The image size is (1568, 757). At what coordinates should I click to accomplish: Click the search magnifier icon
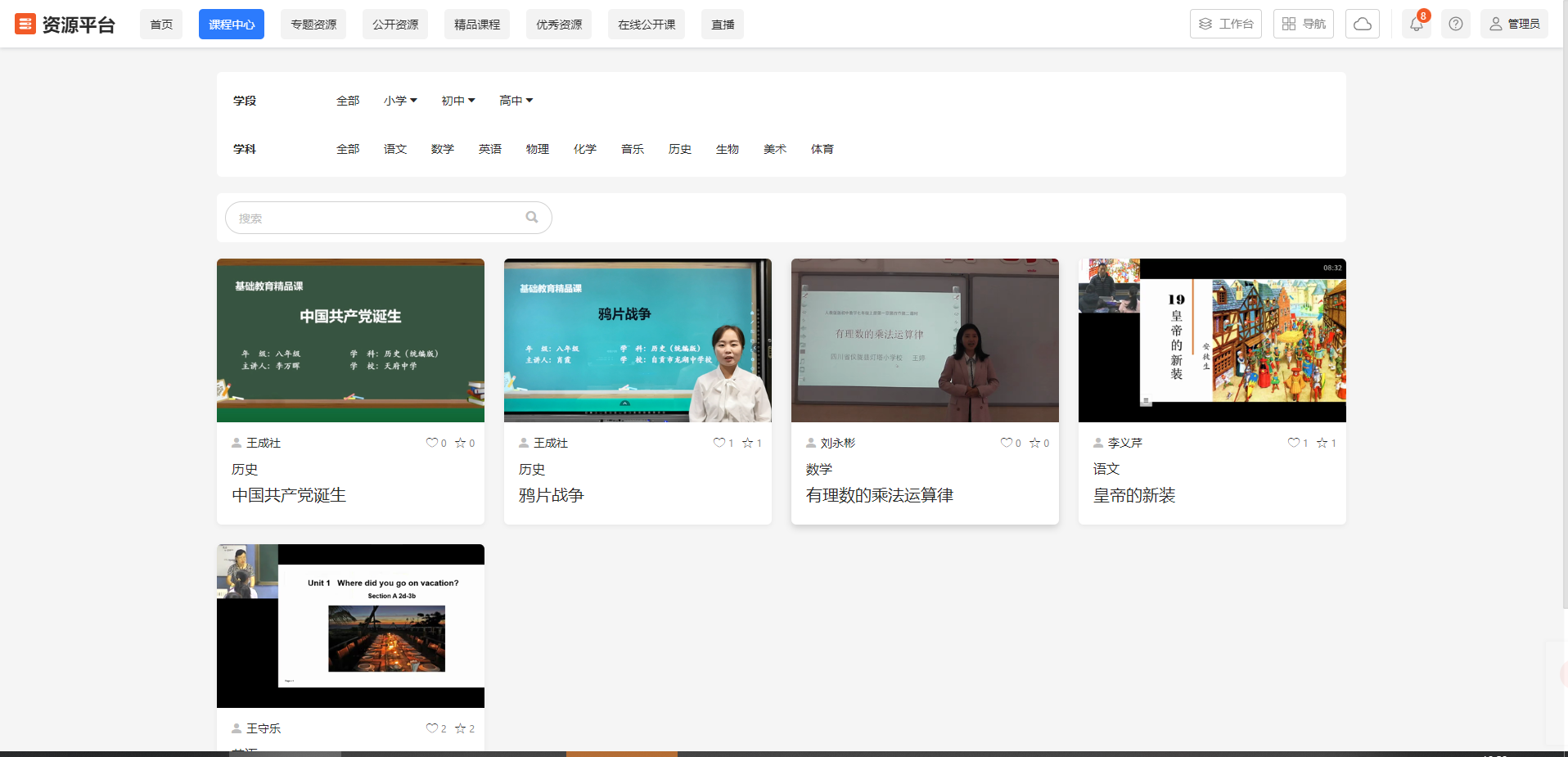(532, 218)
